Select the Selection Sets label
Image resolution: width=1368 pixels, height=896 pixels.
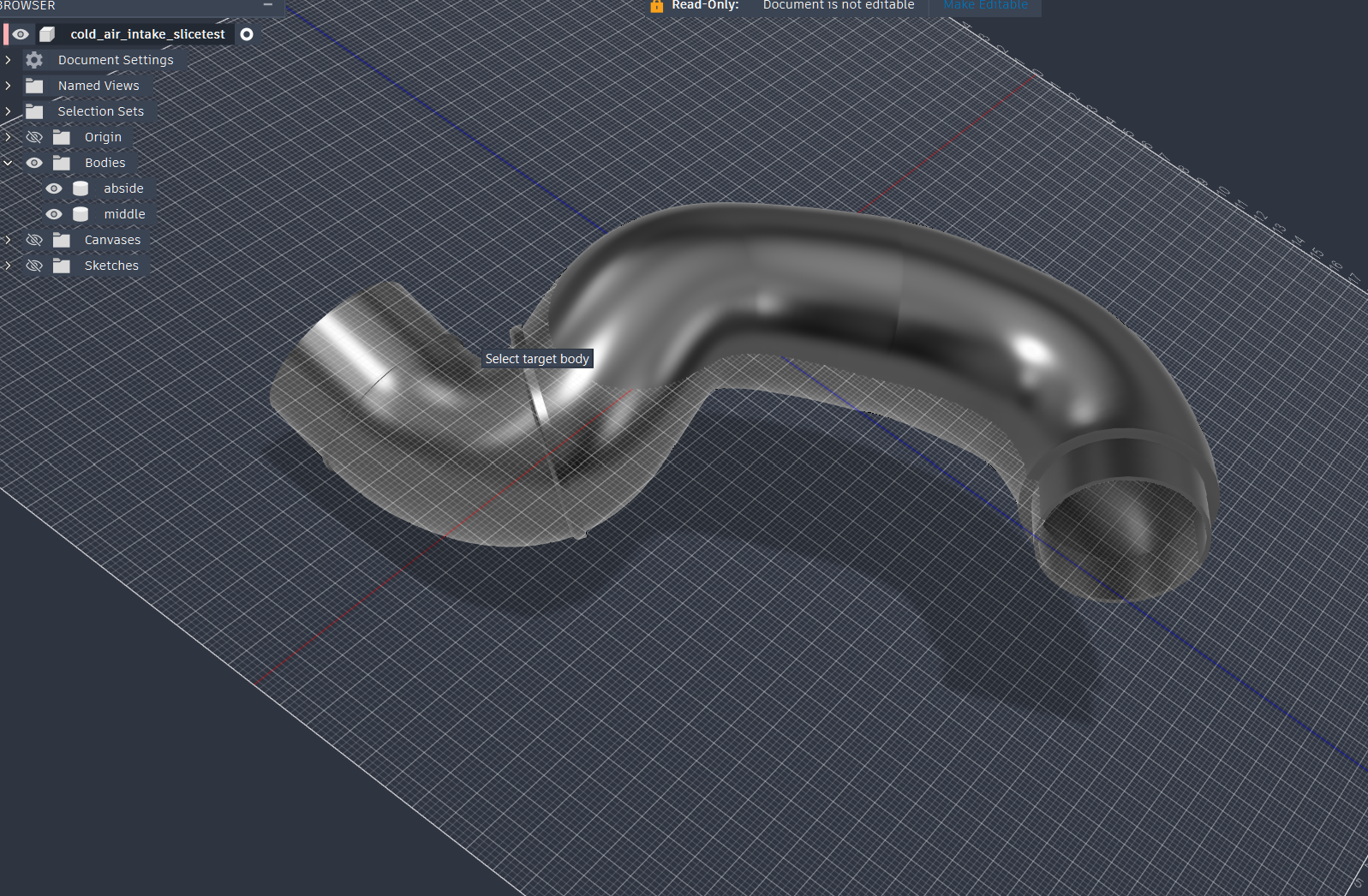(101, 111)
